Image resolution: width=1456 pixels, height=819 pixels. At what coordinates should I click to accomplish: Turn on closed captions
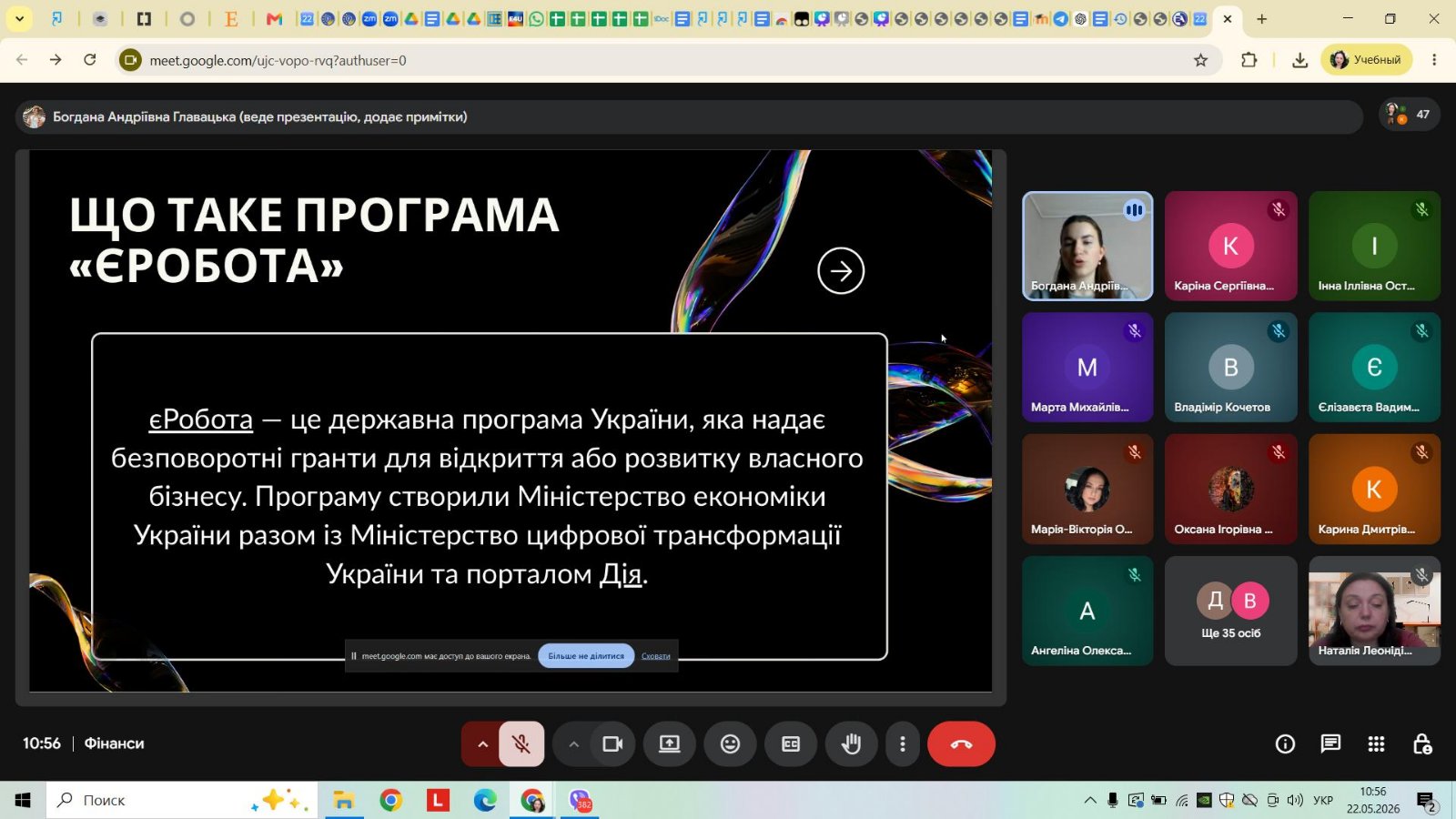point(791,744)
